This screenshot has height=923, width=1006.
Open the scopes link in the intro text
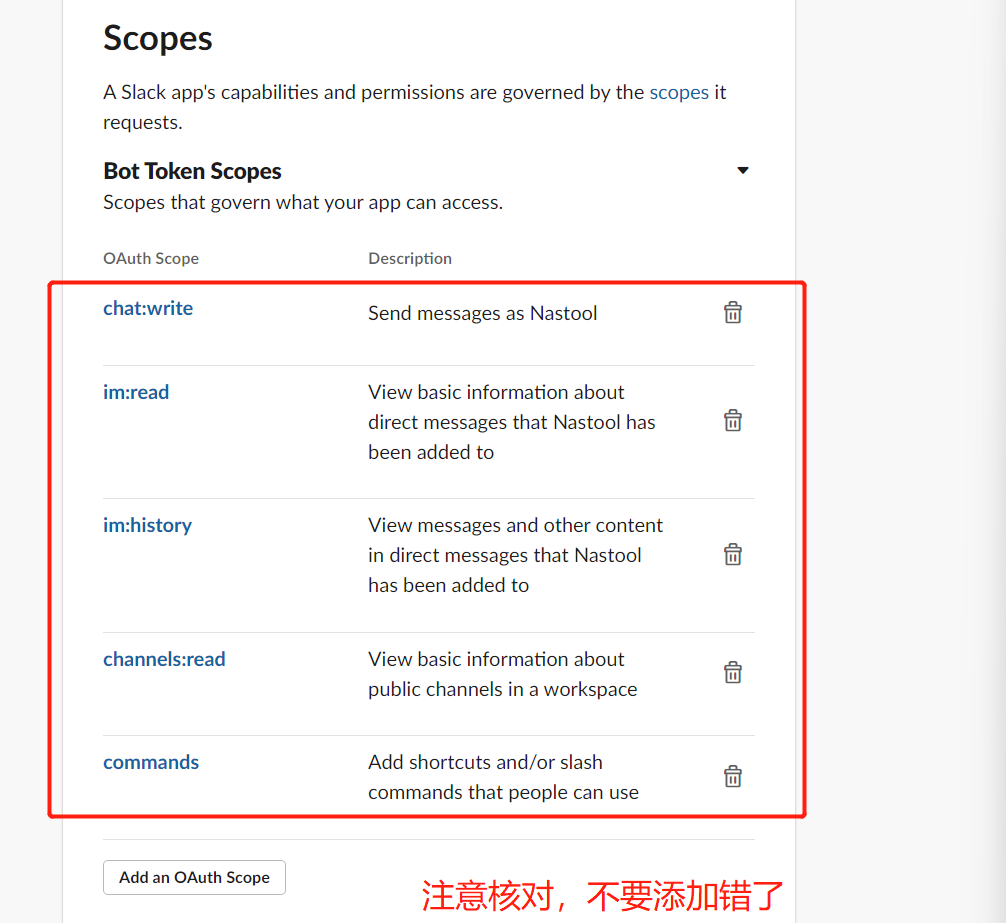coord(679,92)
